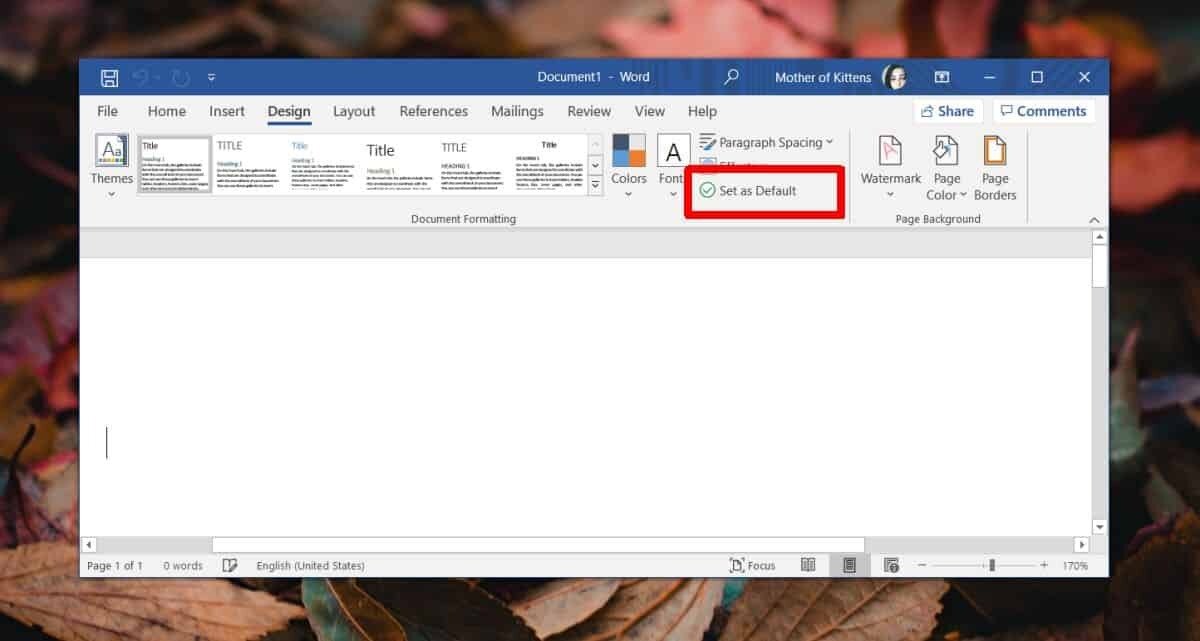The height and width of the screenshot is (641, 1200).
Task: Open the File menu
Action: (107, 111)
